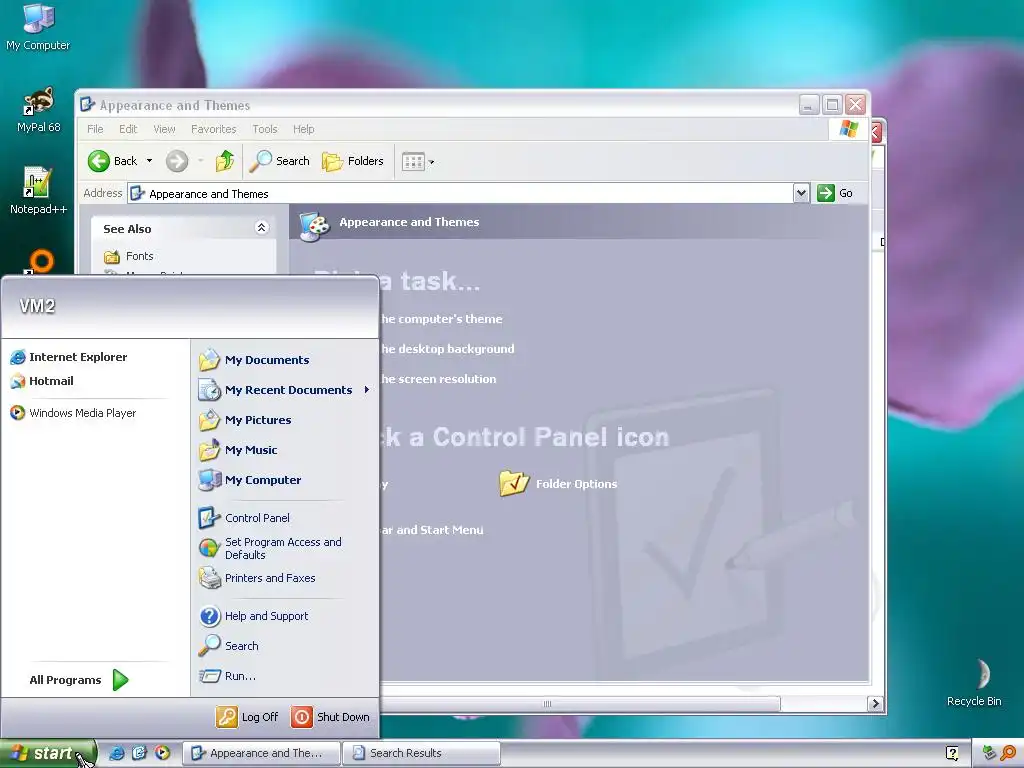Open Folder Options control panel icon

click(558, 484)
